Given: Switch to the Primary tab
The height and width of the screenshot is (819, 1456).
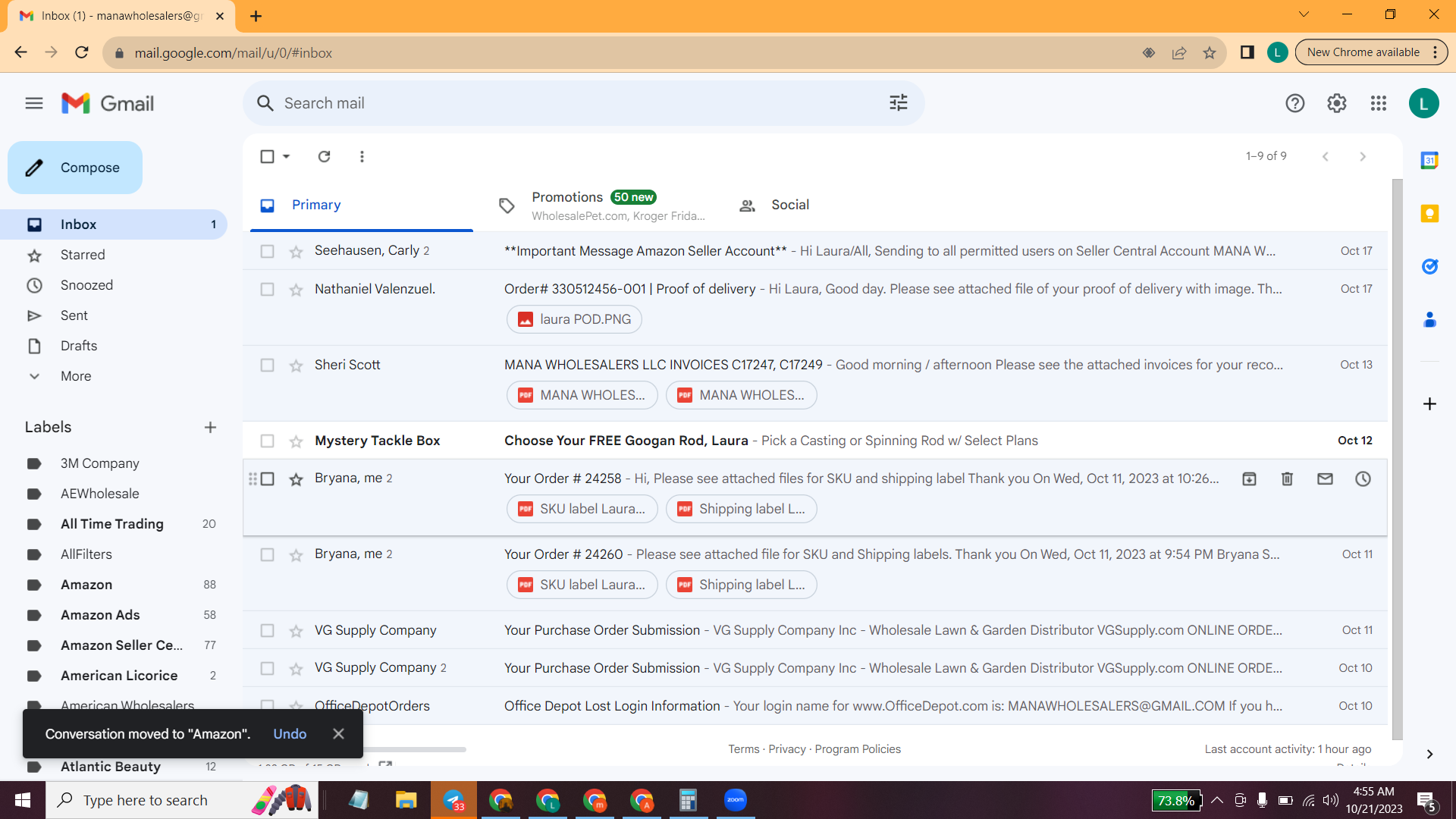Looking at the screenshot, I should pos(362,205).
